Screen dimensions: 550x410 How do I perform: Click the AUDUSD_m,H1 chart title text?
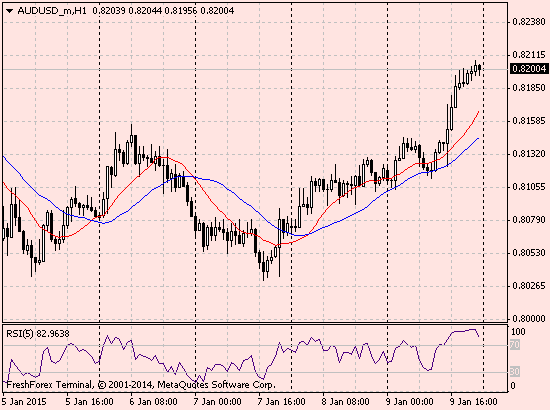(x=52, y=11)
